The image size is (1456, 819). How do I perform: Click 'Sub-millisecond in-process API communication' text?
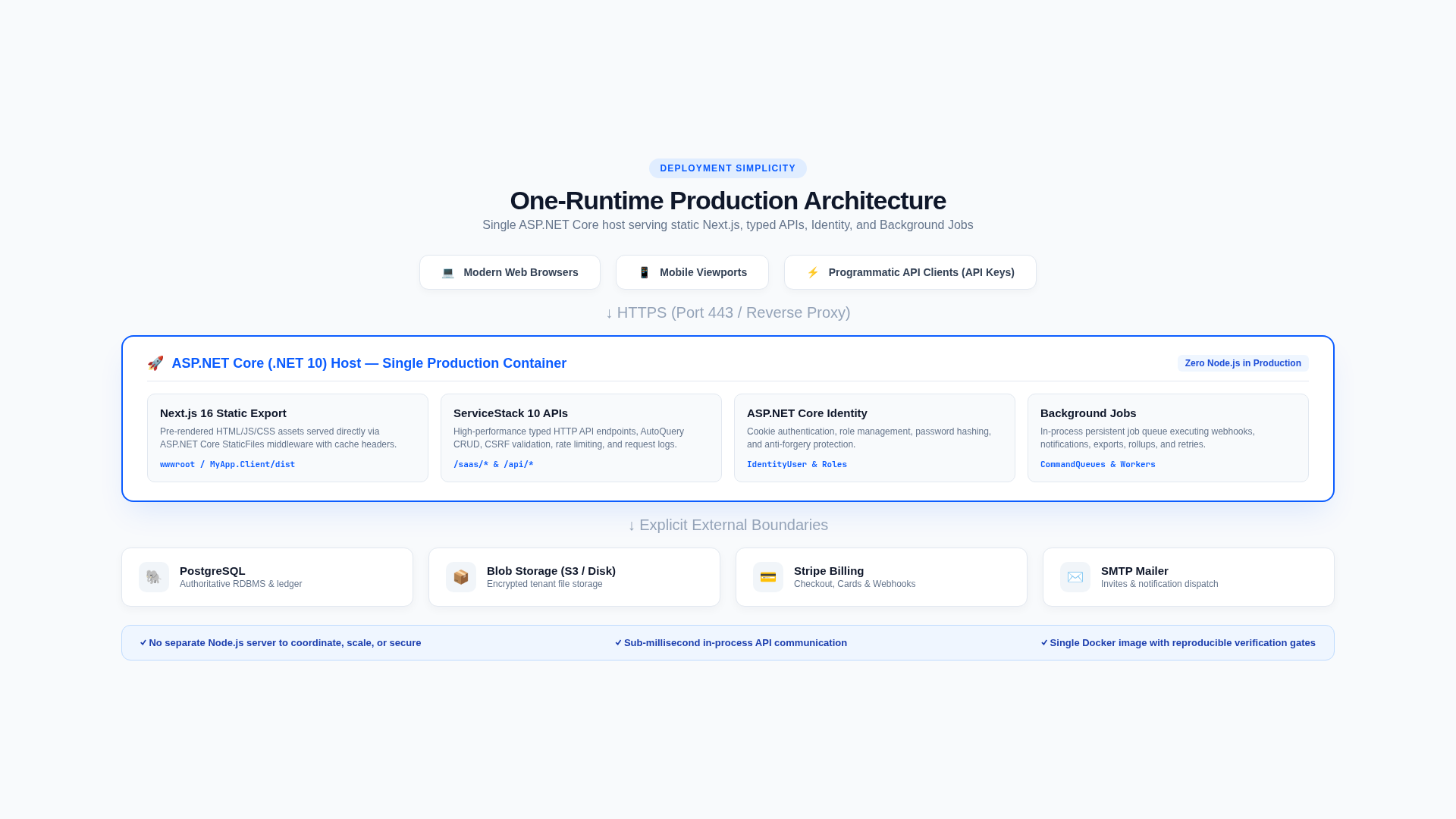click(731, 643)
